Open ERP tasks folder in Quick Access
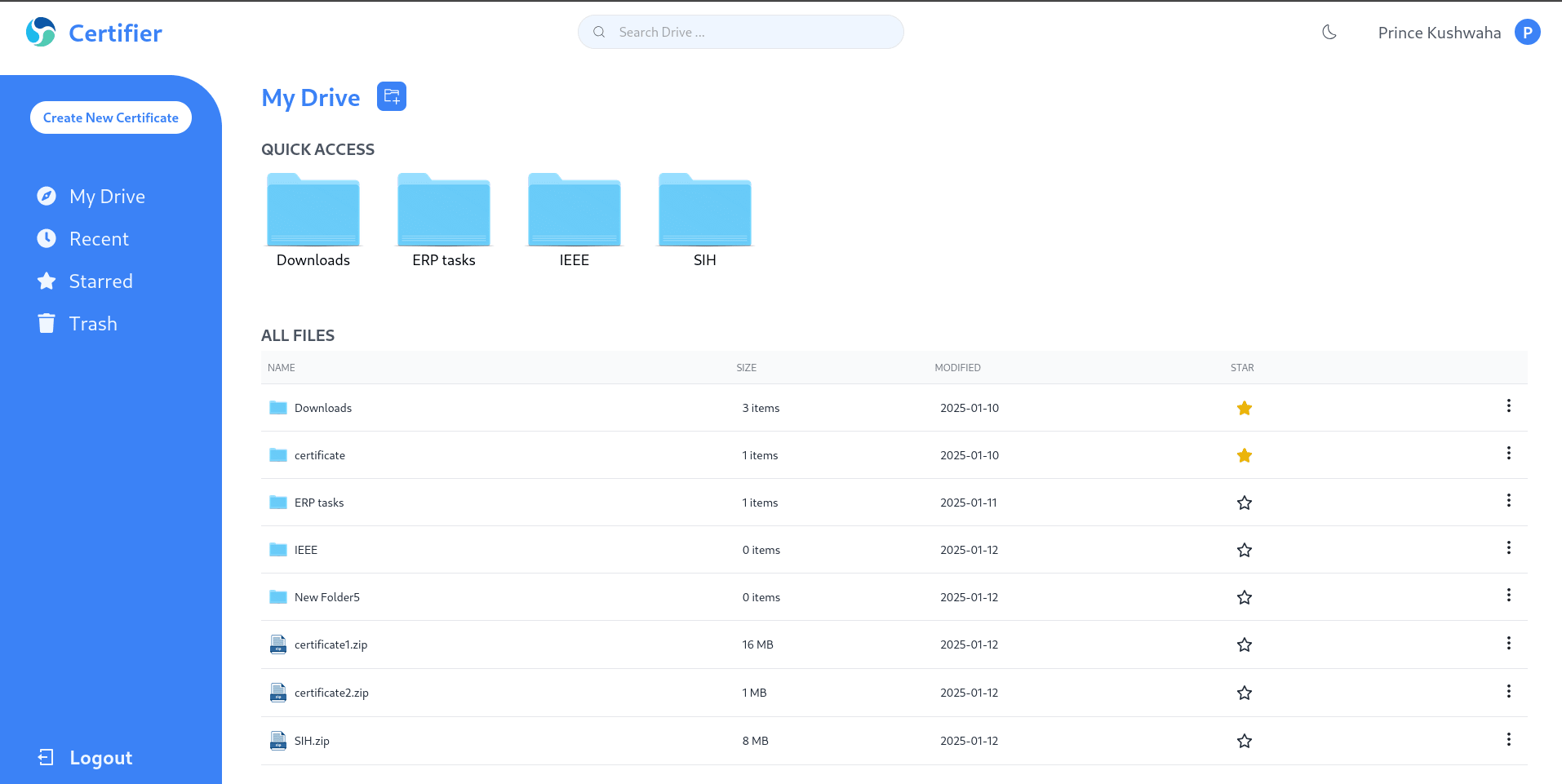 pos(444,210)
